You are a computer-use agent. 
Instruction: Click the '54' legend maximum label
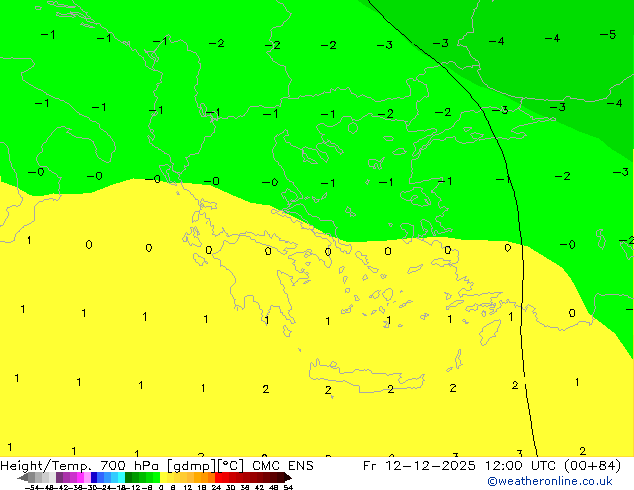pyautogui.click(x=288, y=488)
